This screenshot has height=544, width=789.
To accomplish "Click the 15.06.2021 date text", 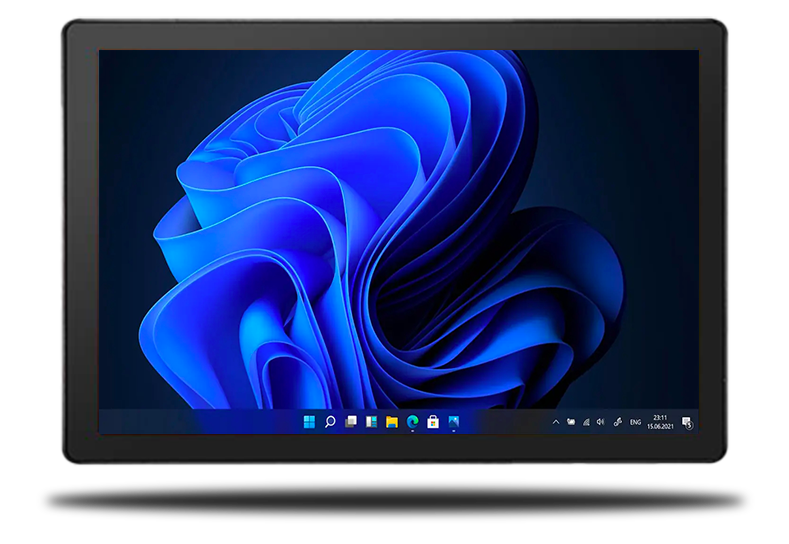I will 660,427.
